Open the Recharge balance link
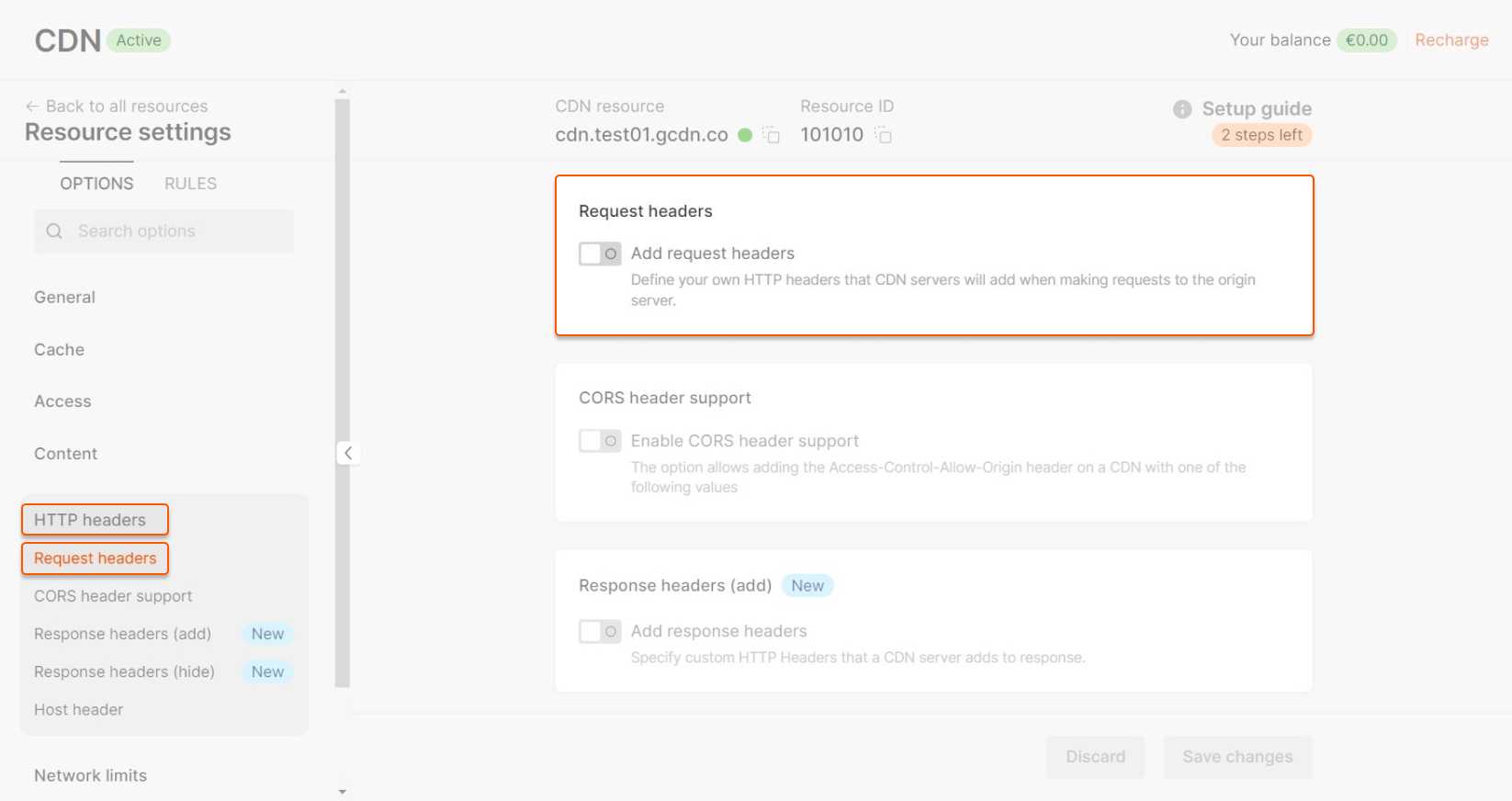 pos(1451,40)
